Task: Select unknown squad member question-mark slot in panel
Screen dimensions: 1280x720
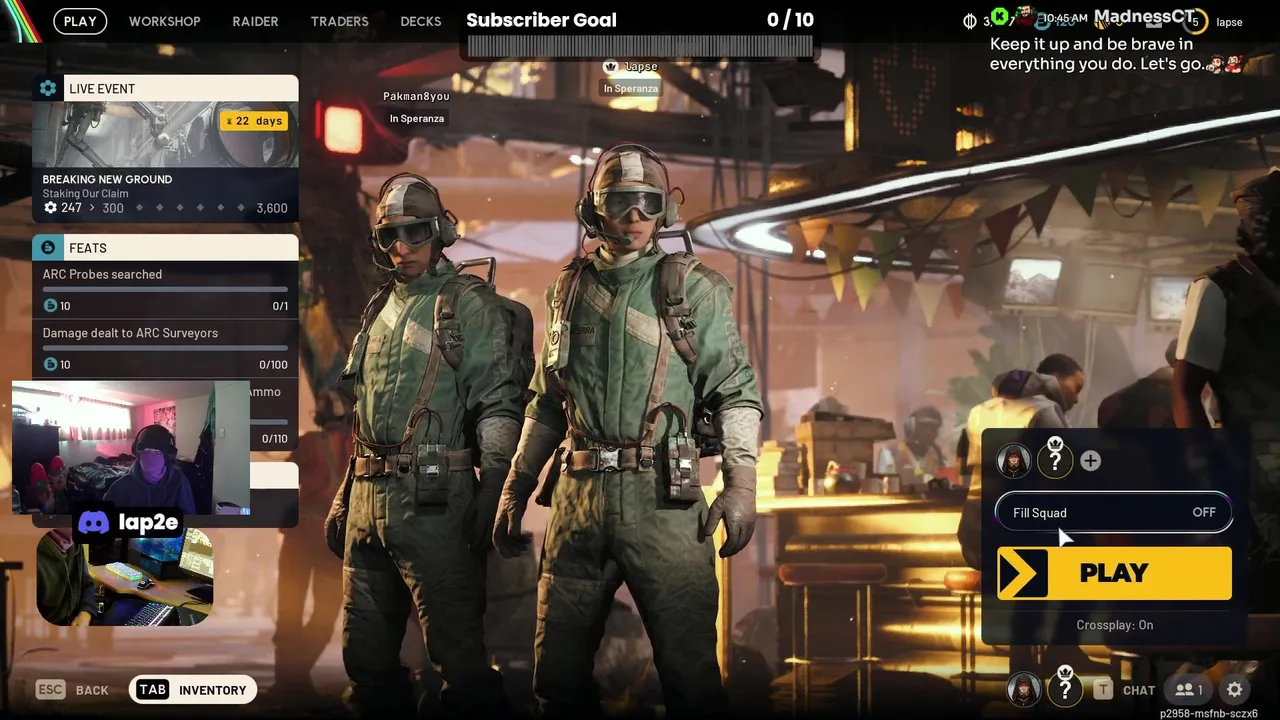Action: click(1054, 460)
